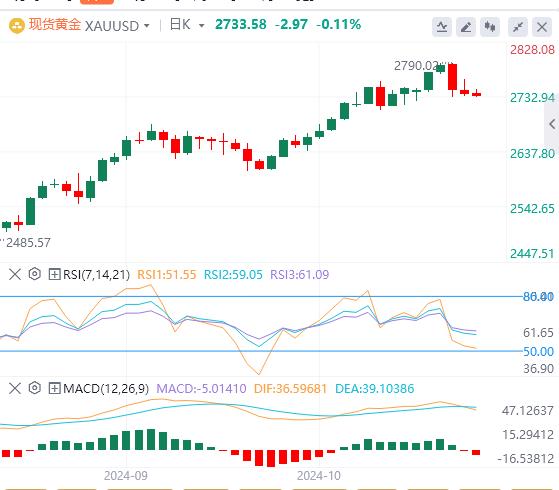Click the RSI2:59.05 readout
Screen dimensions: 559x490
coord(233,275)
